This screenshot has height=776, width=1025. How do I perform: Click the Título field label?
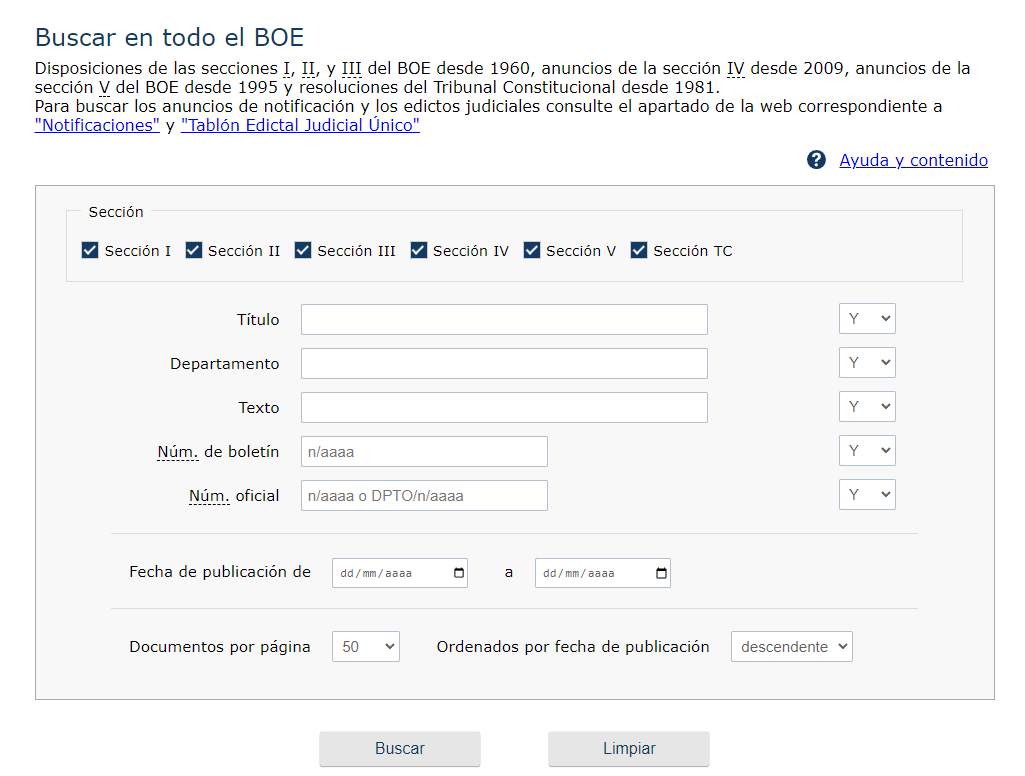click(258, 320)
